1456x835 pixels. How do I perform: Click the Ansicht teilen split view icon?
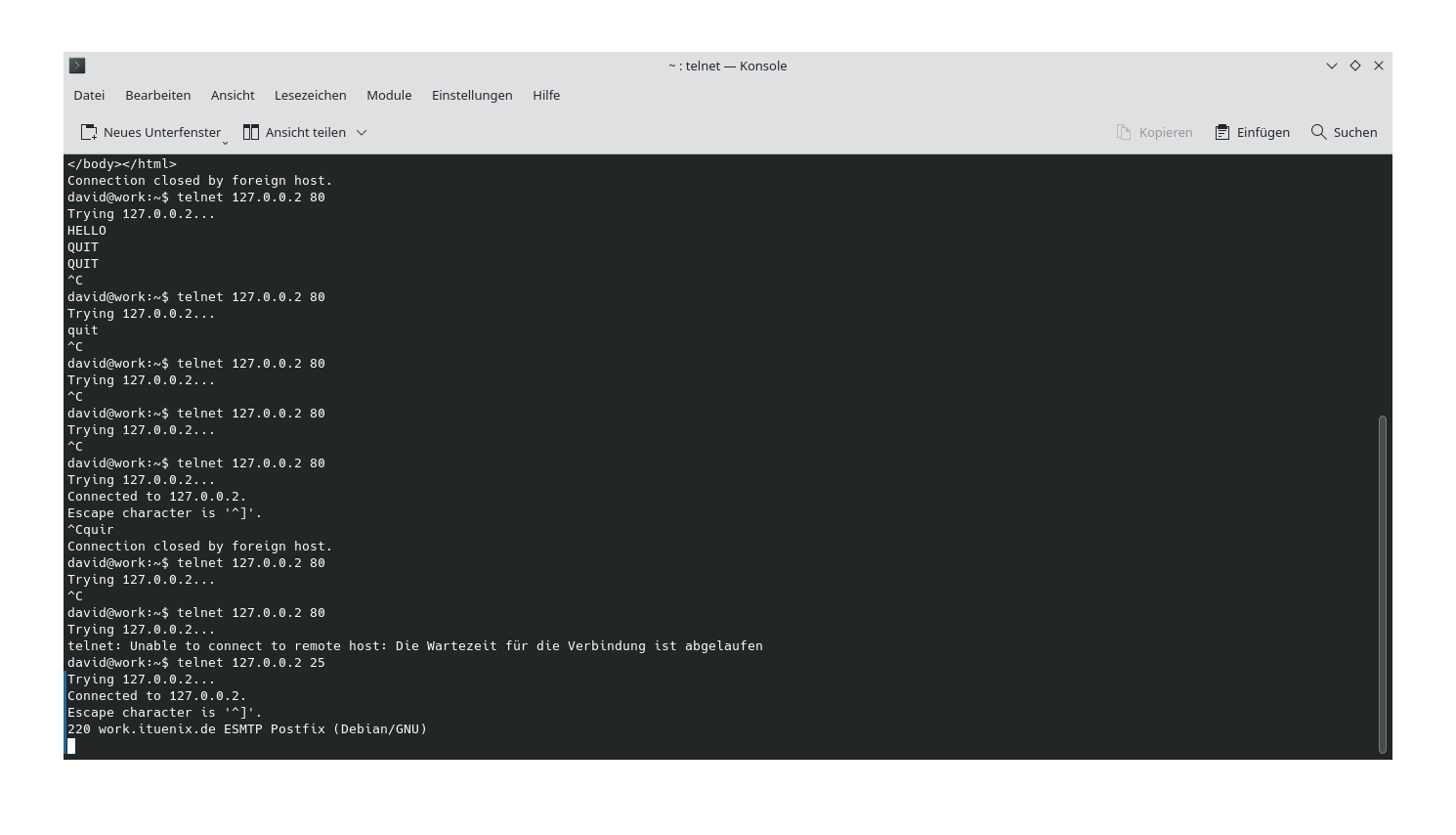coord(250,132)
